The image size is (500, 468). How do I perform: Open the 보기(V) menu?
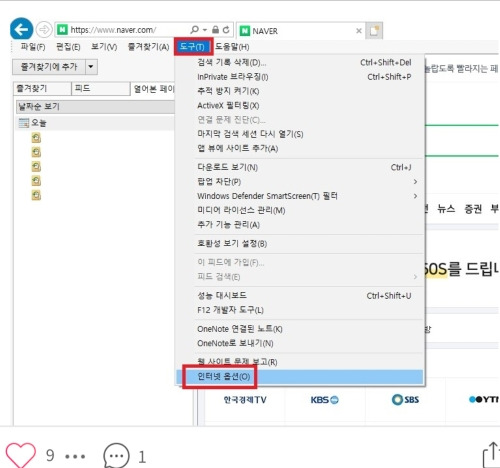tap(104, 47)
